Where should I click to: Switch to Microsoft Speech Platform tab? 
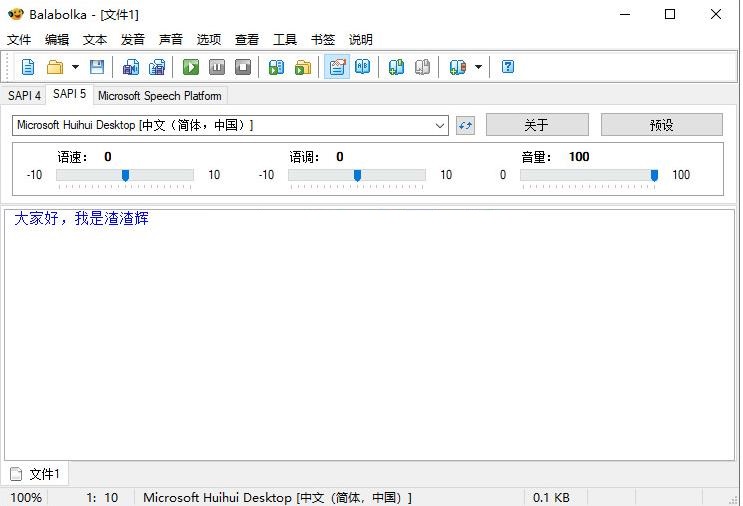(160, 96)
